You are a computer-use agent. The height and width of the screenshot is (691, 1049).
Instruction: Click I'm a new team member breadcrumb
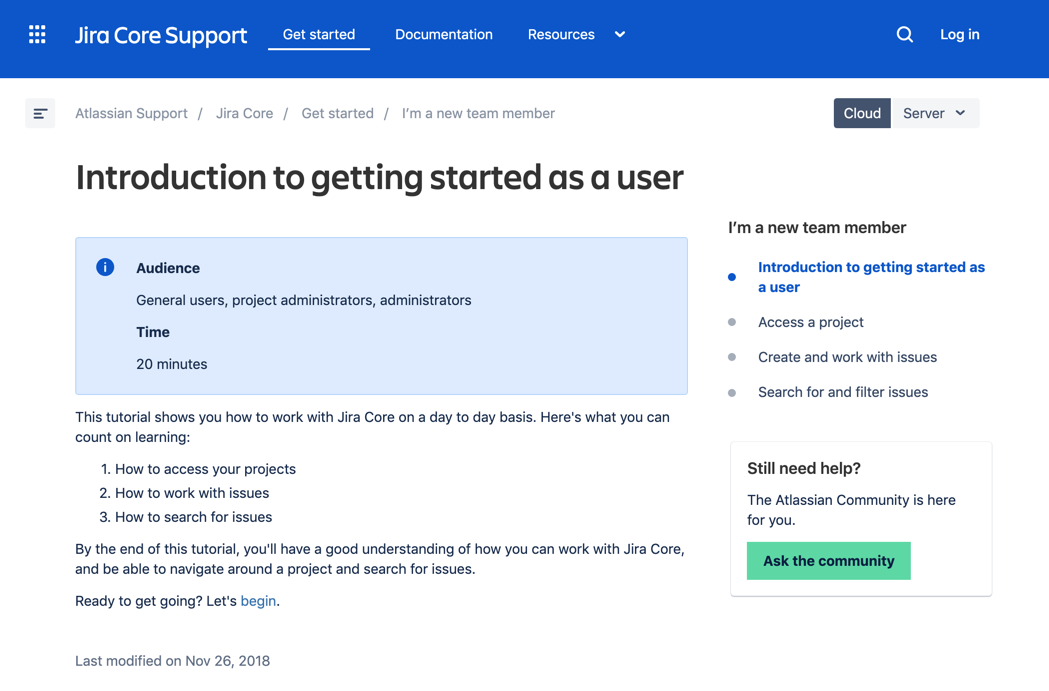click(x=478, y=114)
